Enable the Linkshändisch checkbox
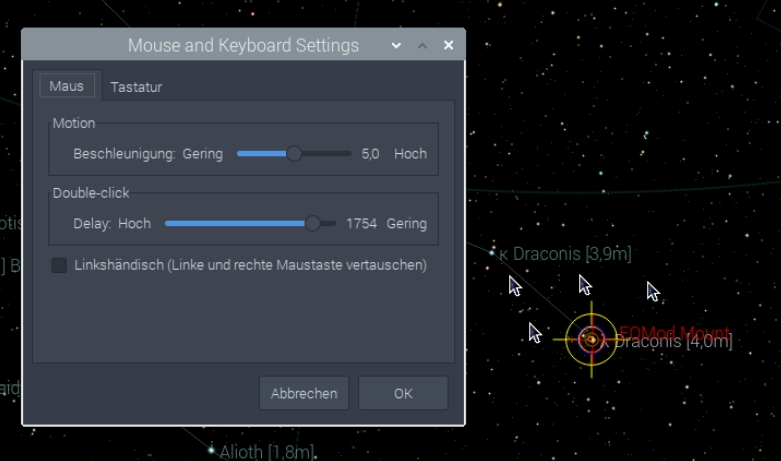The image size is (781, 461). (59, 265)
